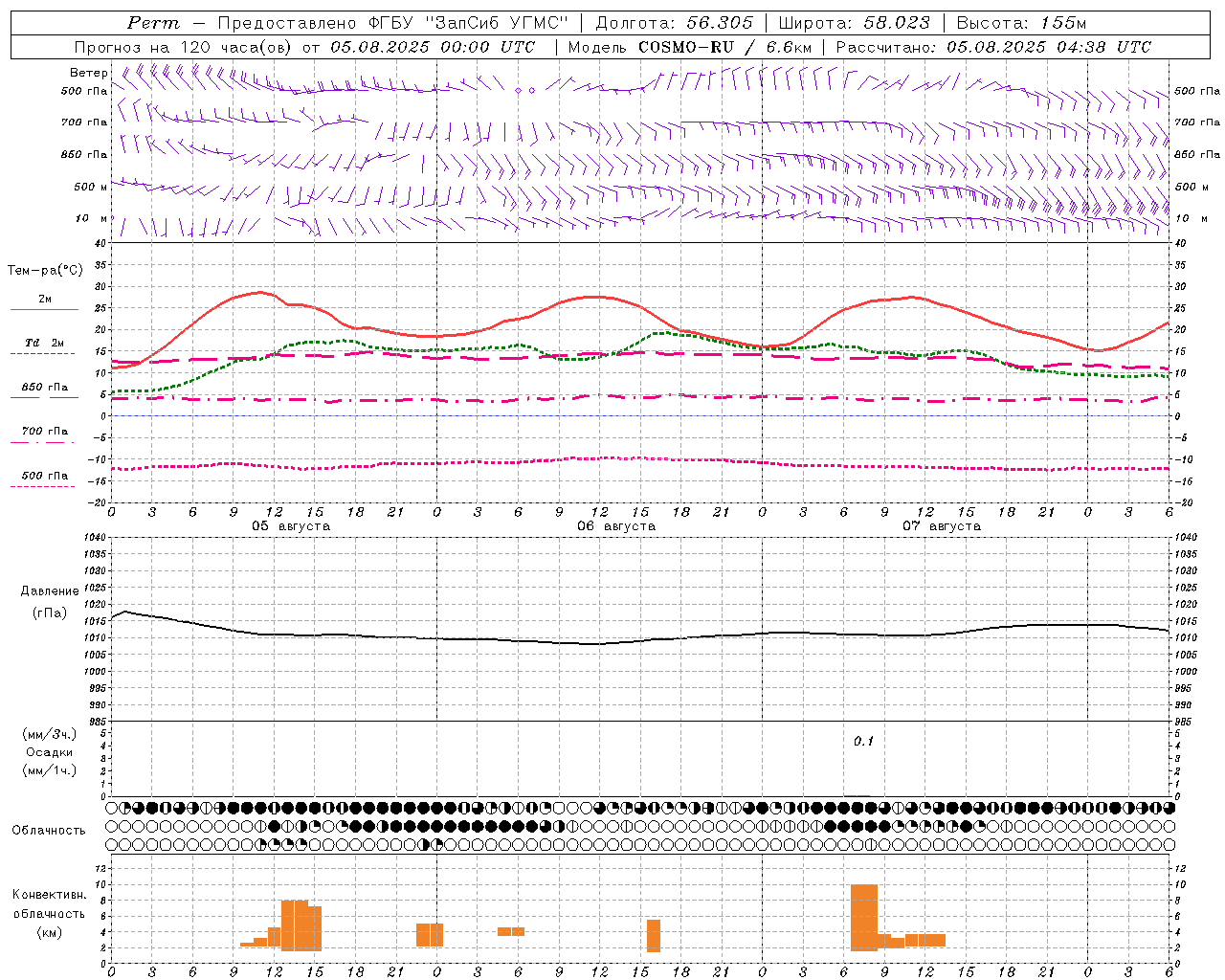Click the "Осадки" precipitation label
Screen dimensions: 1225x980
50,752
